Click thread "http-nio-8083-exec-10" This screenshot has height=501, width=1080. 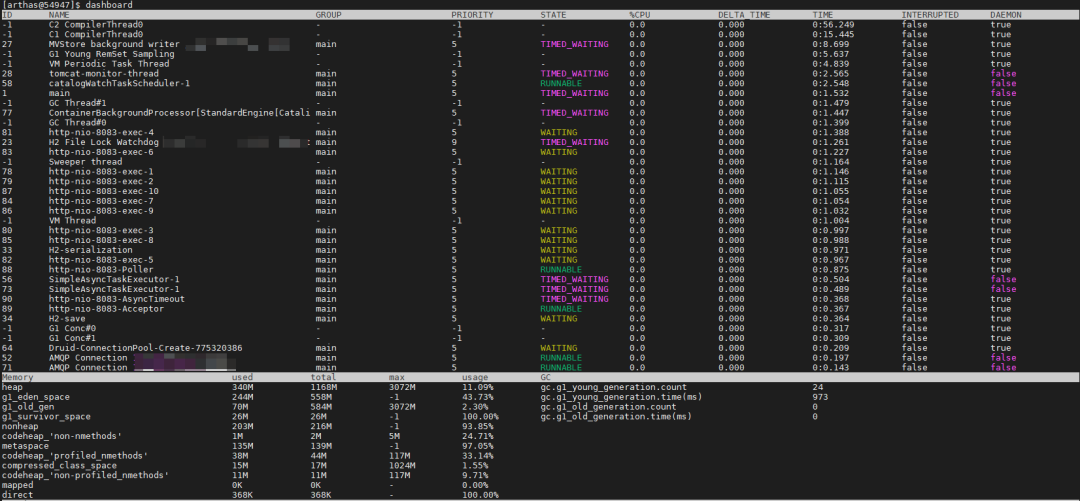point(104,191)
